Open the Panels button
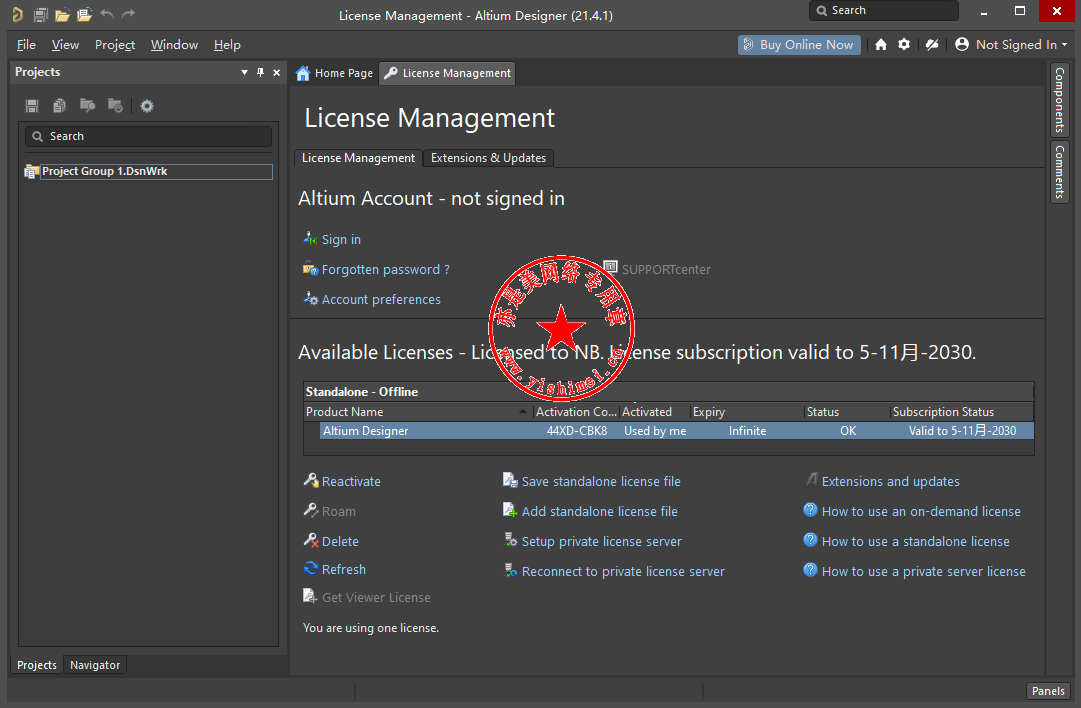Viewport: 1081px width, 708px height. pyautogui.click(x=1048, y=691)
